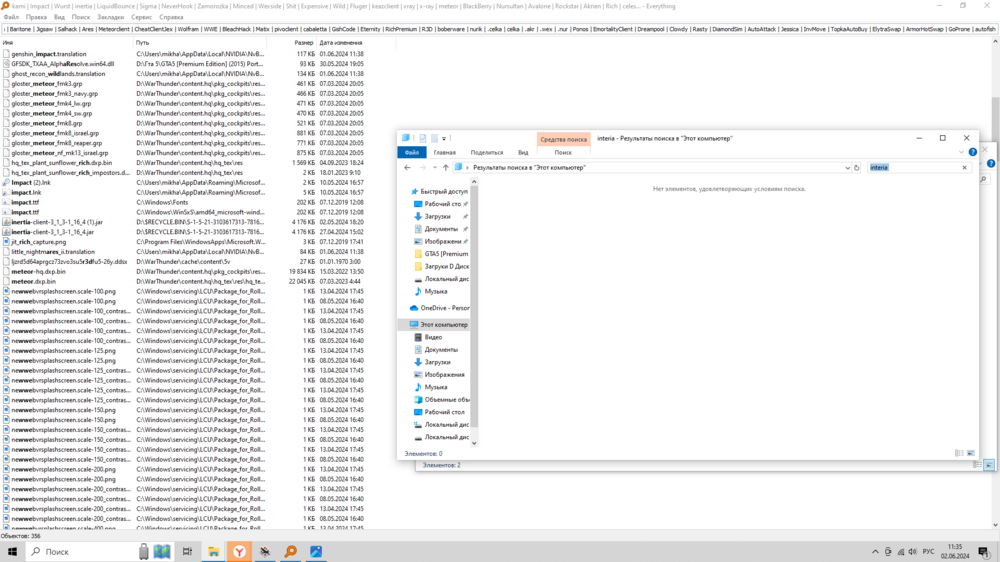The height and width of the screenshot is (562, 1000).
Task: Open the Поделиться ribbon tab
Action: coord(487,152)
